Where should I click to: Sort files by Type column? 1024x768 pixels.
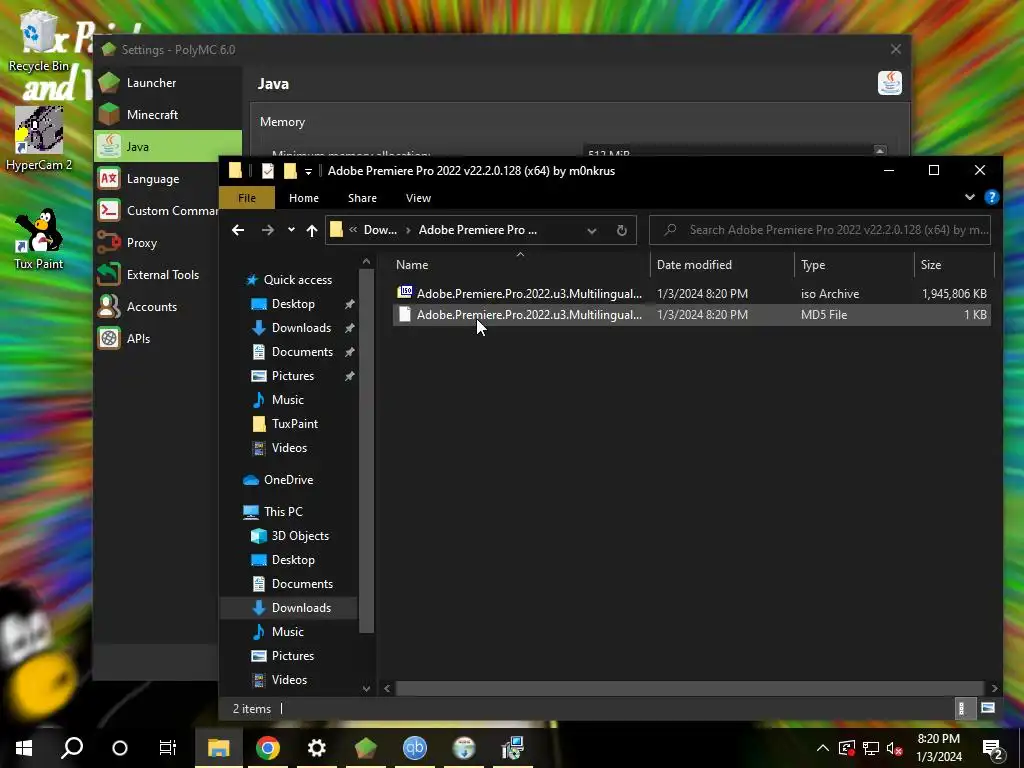[x=854, y=264]
